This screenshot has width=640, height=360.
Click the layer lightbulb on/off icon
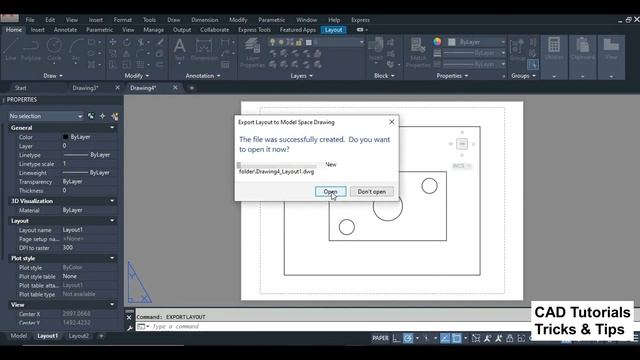pyautogui.click(x=272, y=42)
